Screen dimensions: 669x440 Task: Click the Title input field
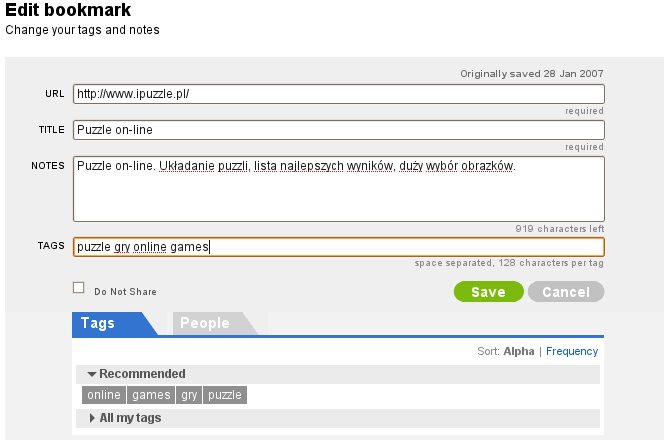coord(339,130)
